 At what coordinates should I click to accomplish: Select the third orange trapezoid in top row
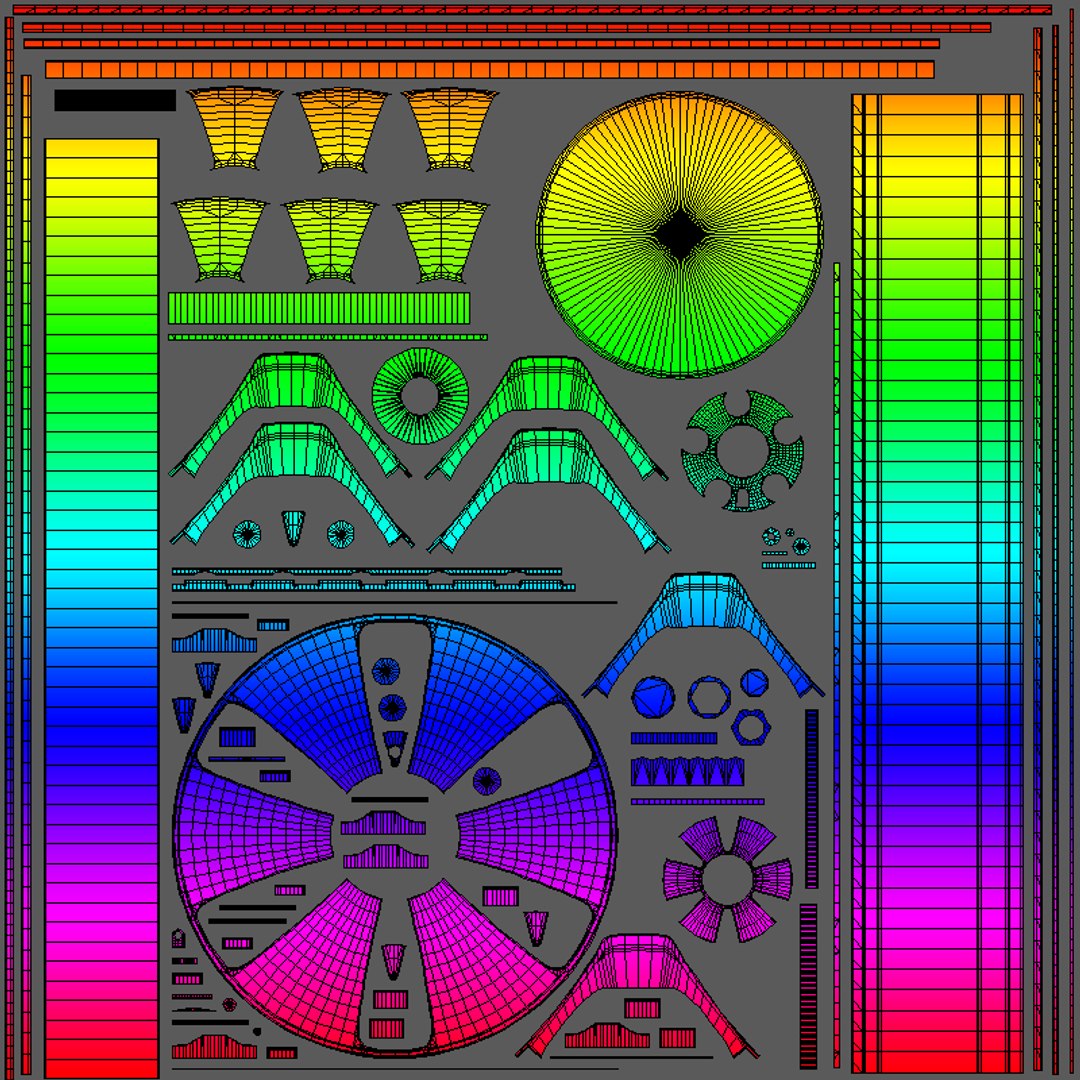[450, 129]
